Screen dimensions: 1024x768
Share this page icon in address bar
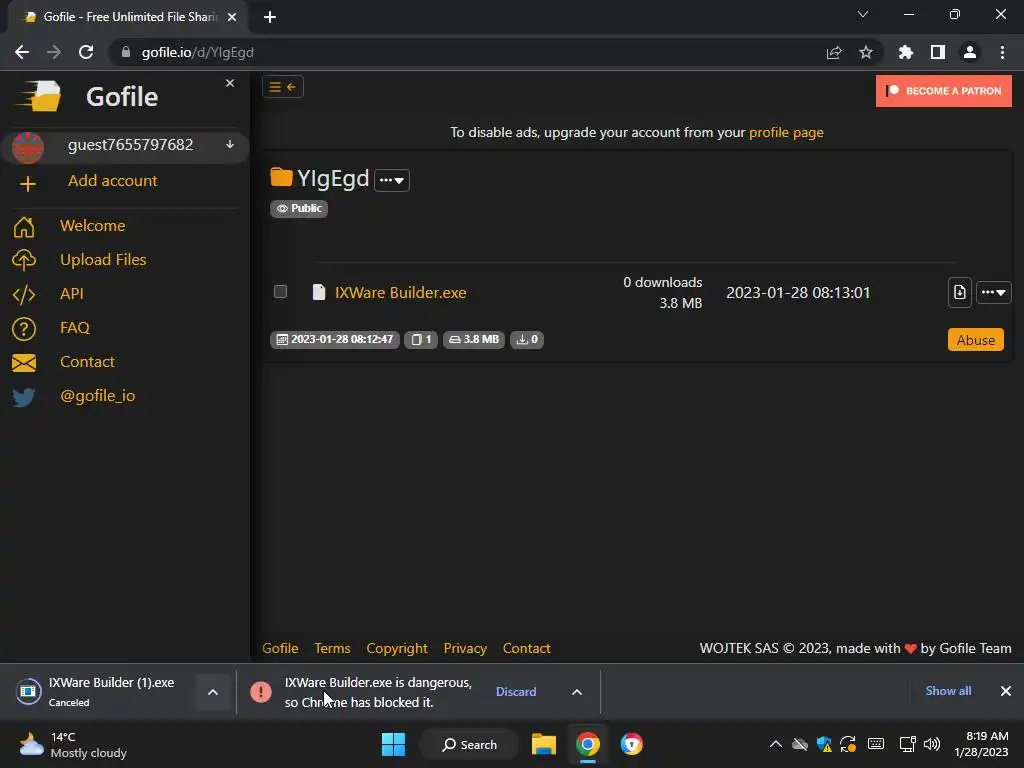click(834, 52)
